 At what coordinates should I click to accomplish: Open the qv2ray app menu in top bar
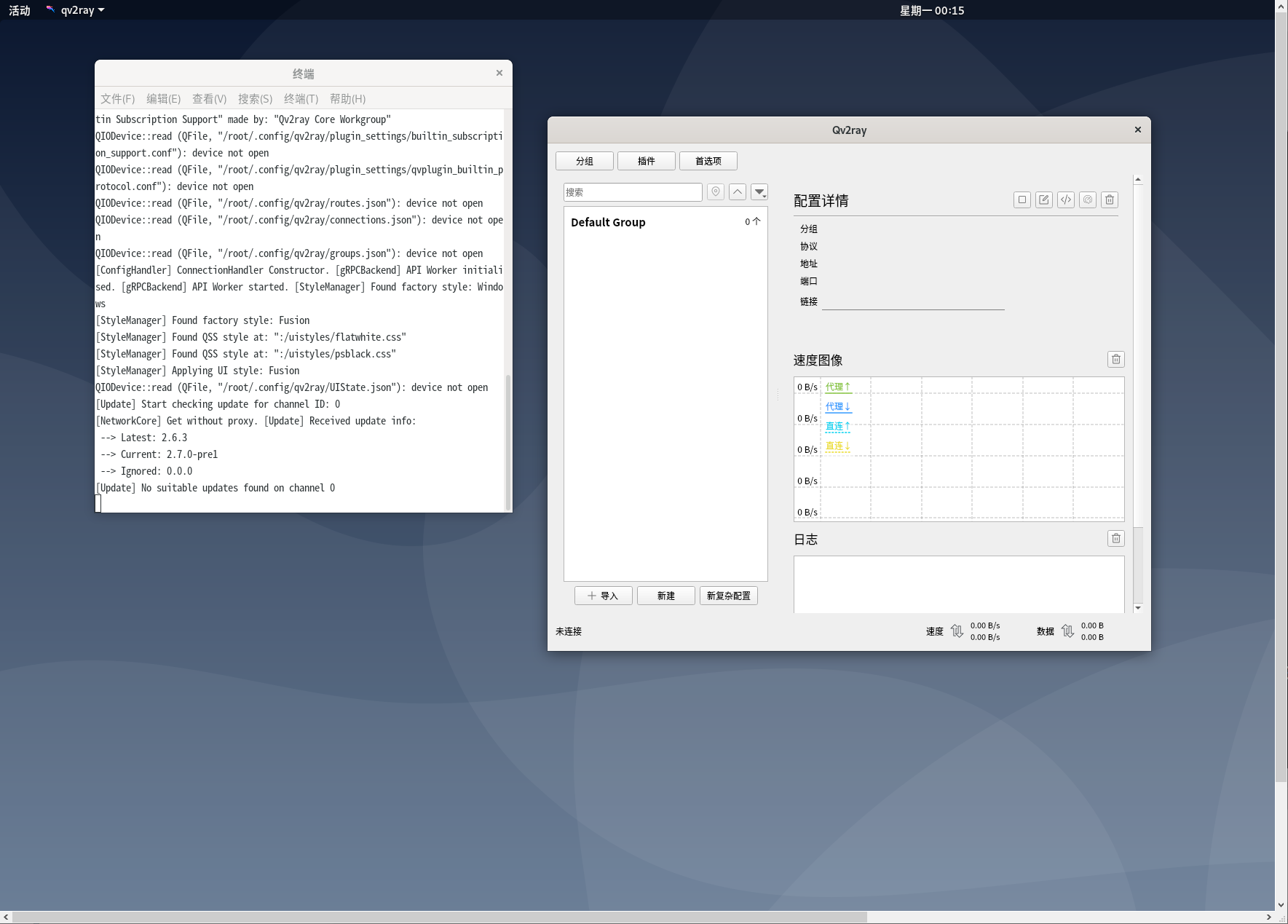[x=75, y=10]
